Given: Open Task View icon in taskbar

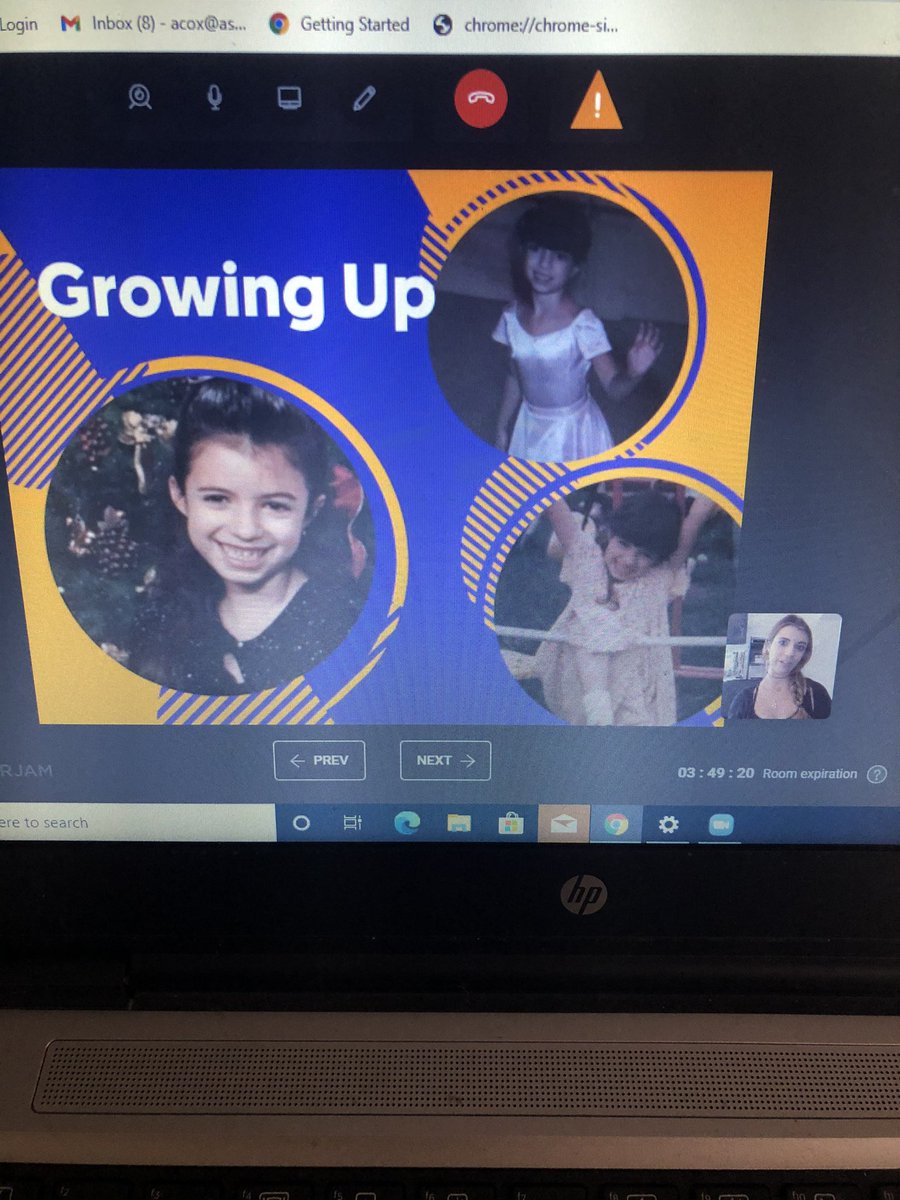Looking at the screenshot, I should pos(352,823).
